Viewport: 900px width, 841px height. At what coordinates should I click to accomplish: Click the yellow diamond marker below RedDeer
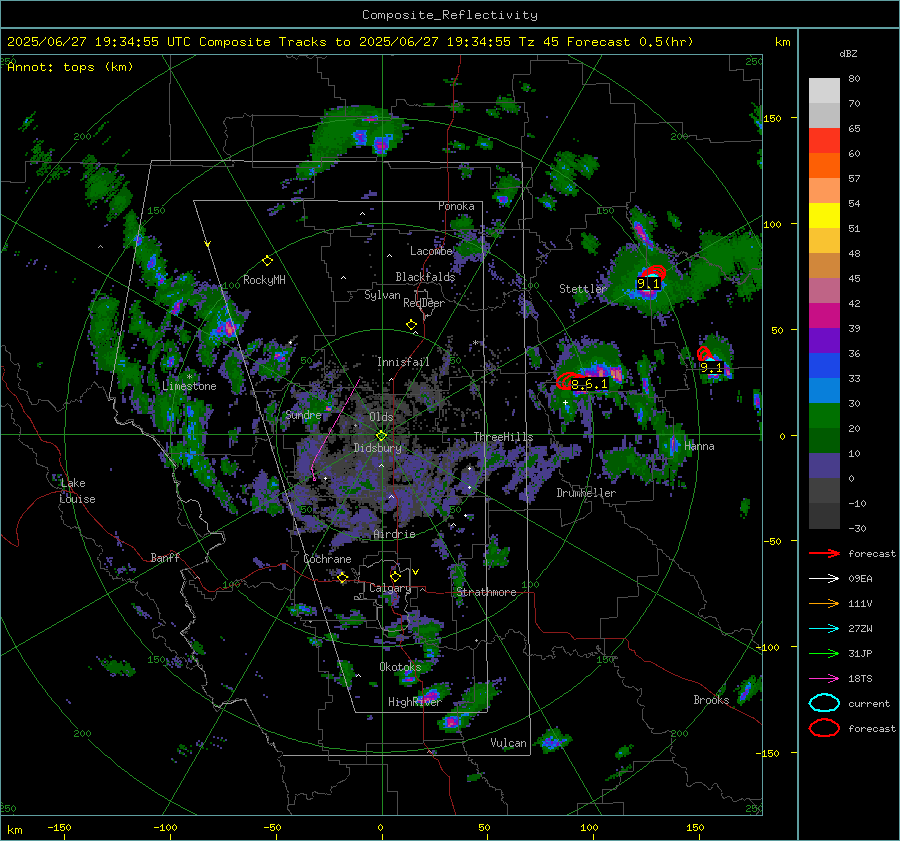[412, 325]
